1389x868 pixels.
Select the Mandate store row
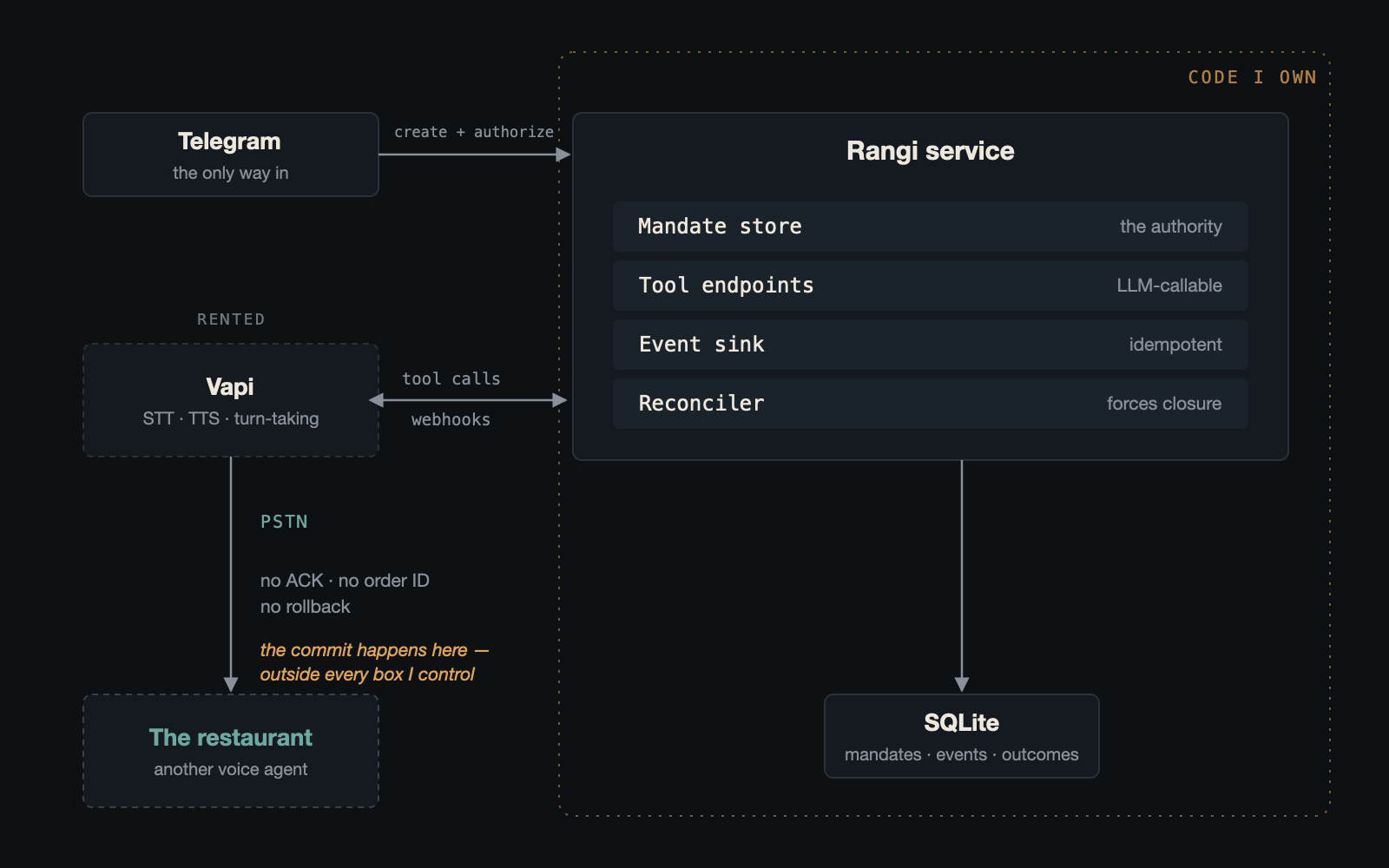931,227
